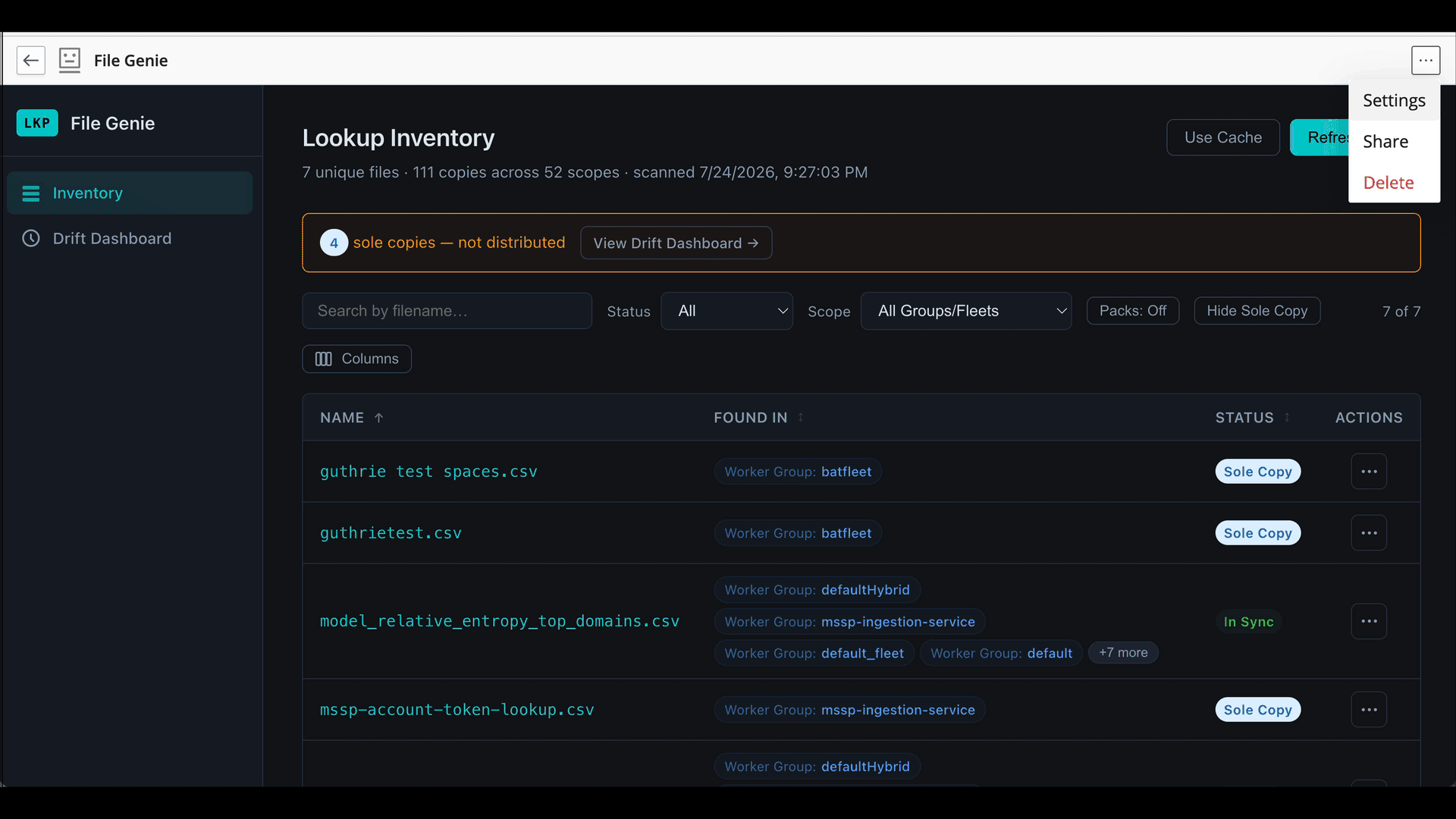The height and width of the screenshot is (819, 1456).
Task: Click mssp-ingestion-service chip in model_relative_entropy row
Action: (849, 622)
